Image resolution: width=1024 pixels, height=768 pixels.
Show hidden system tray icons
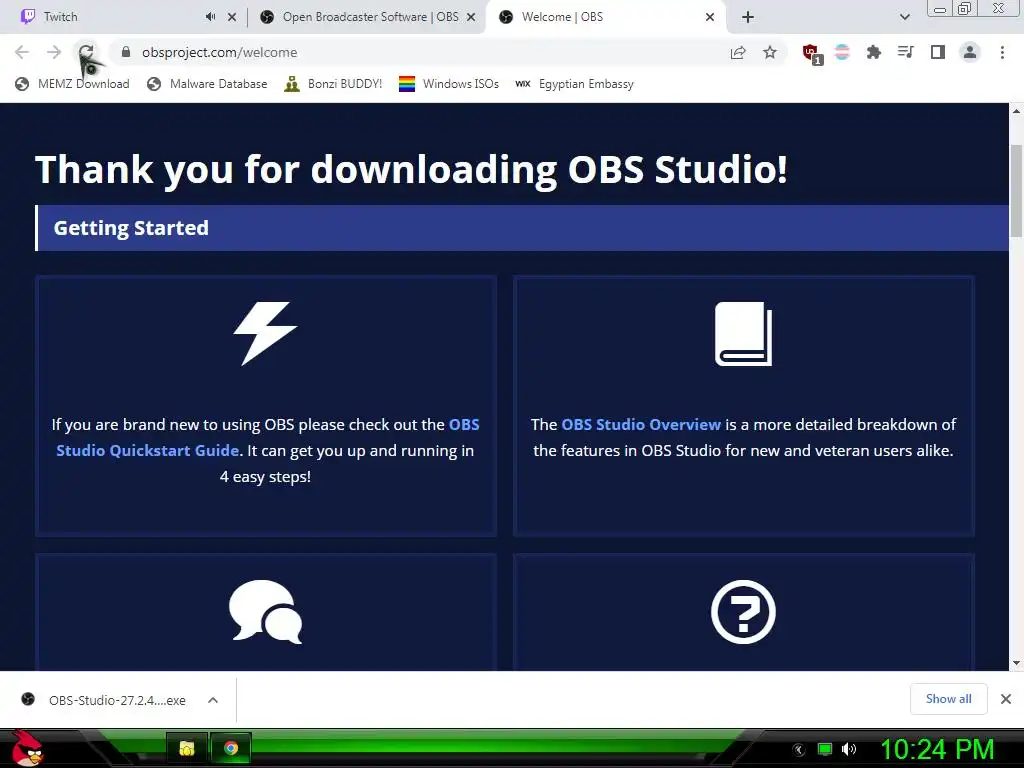pos(799,750)
